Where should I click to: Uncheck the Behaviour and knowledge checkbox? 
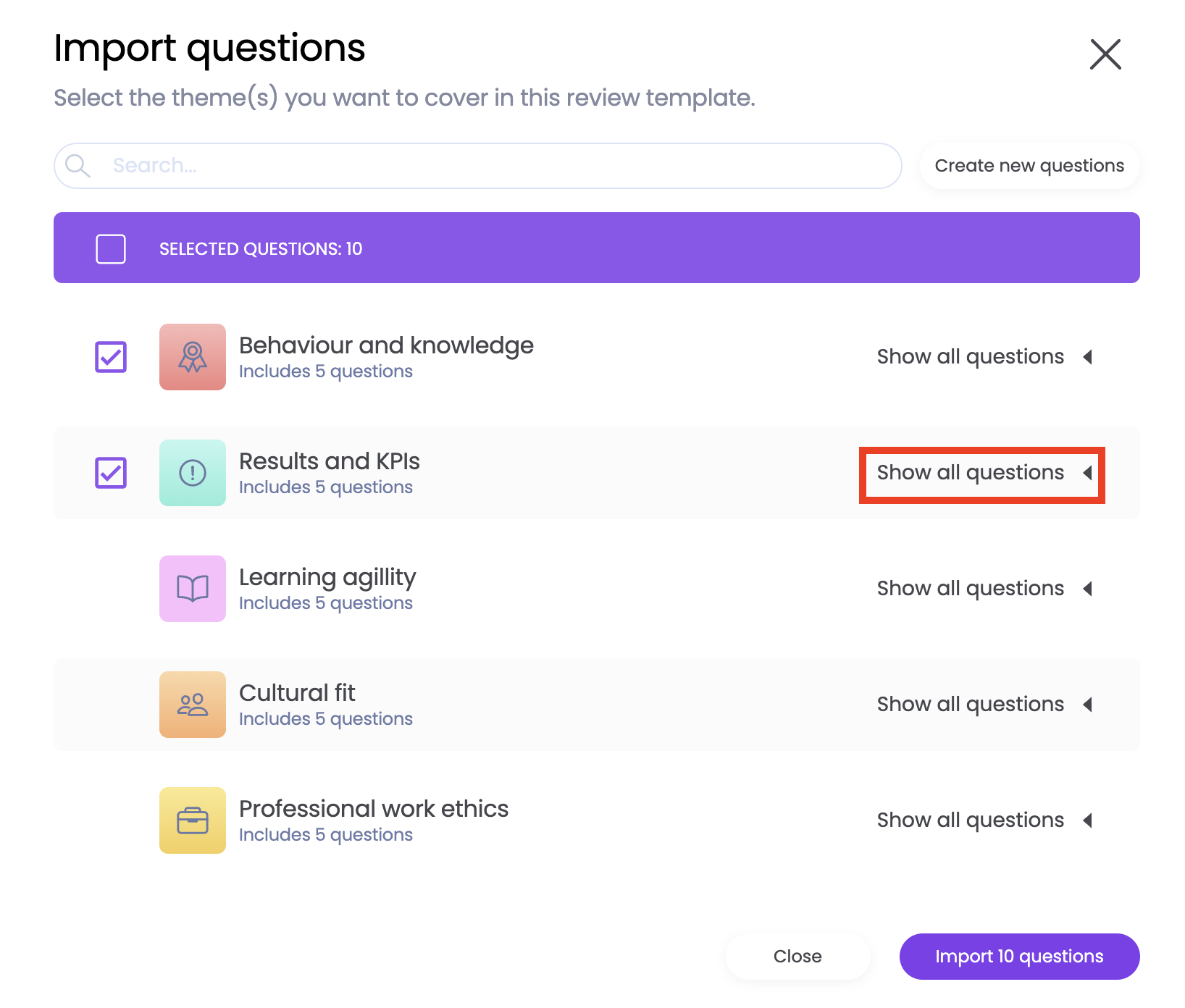tap(111, 357)
